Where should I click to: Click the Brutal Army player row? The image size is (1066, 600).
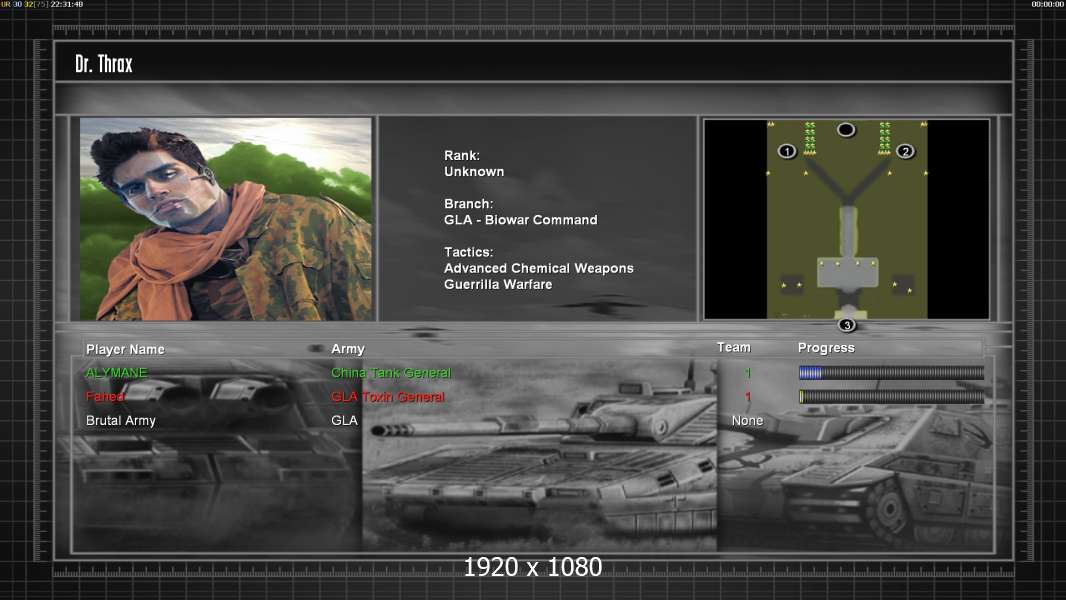click(x=121, y=421)
